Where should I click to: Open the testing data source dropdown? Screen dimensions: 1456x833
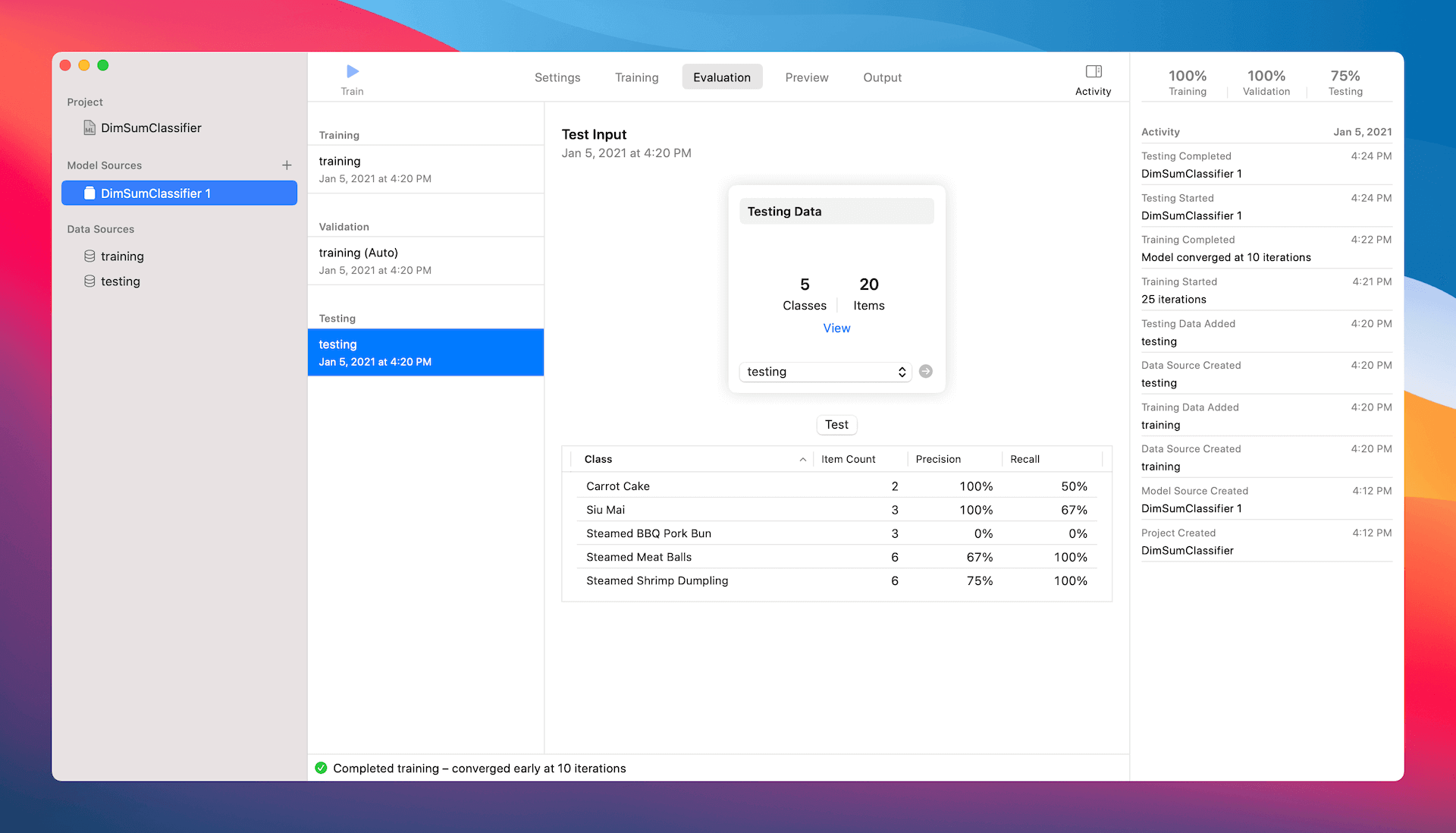pos(825,372)
